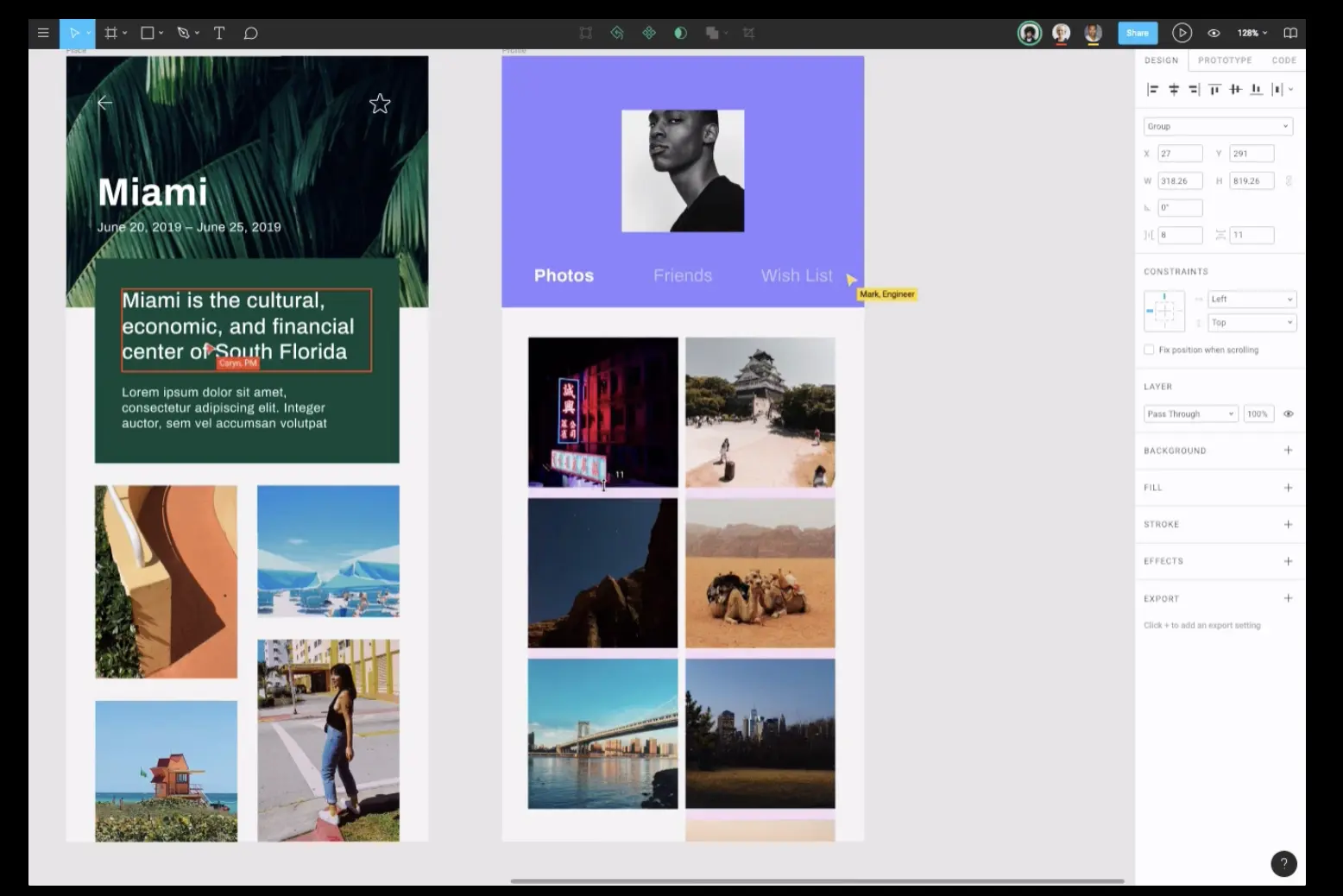Viewport: 1343px width, 896px height.
Task: Add an Effect with plus button
Action: click(1289, 562)
